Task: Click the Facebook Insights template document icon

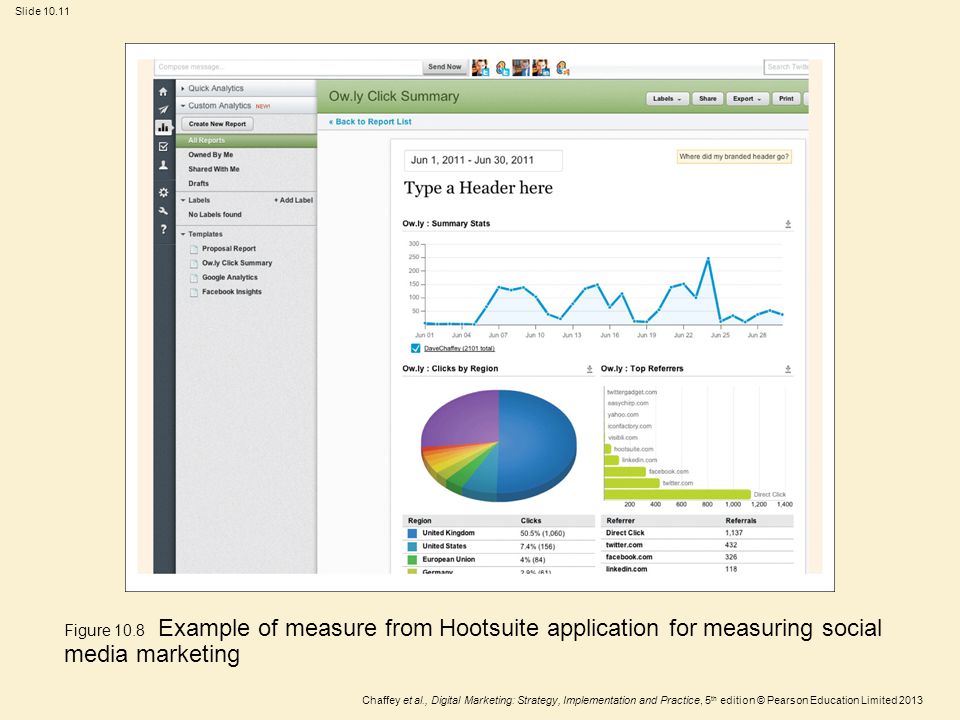Action: tap(193, 292)
